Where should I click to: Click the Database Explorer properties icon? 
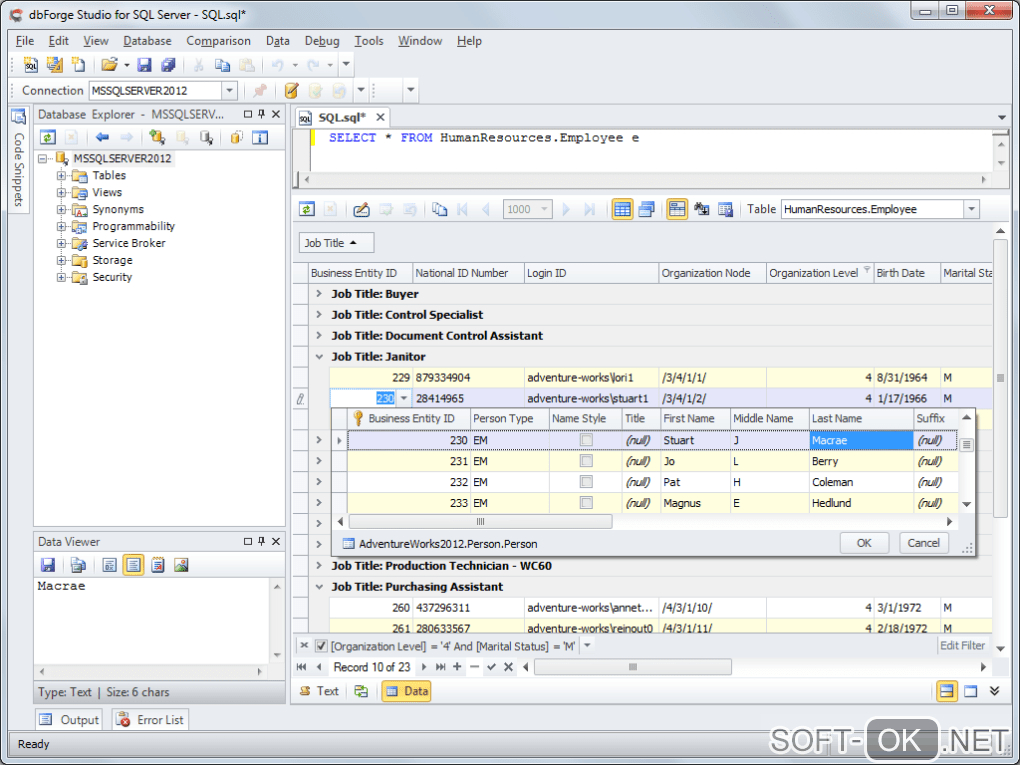coord(260,137)
